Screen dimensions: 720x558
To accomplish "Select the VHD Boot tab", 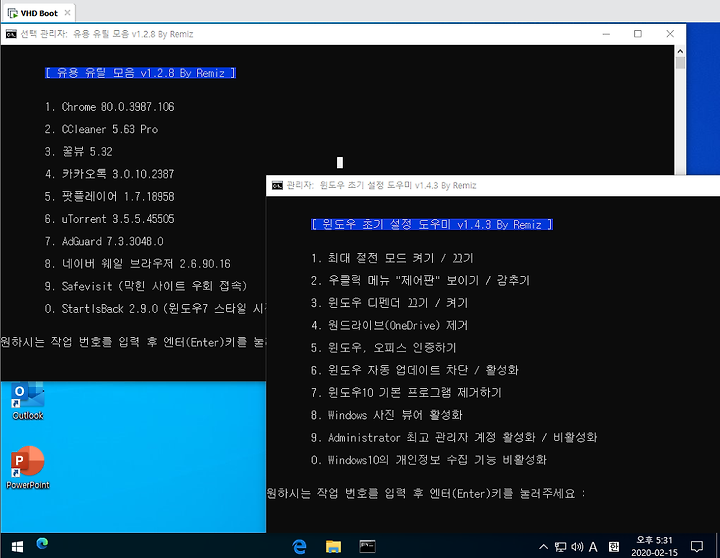I will coord(39,13).
